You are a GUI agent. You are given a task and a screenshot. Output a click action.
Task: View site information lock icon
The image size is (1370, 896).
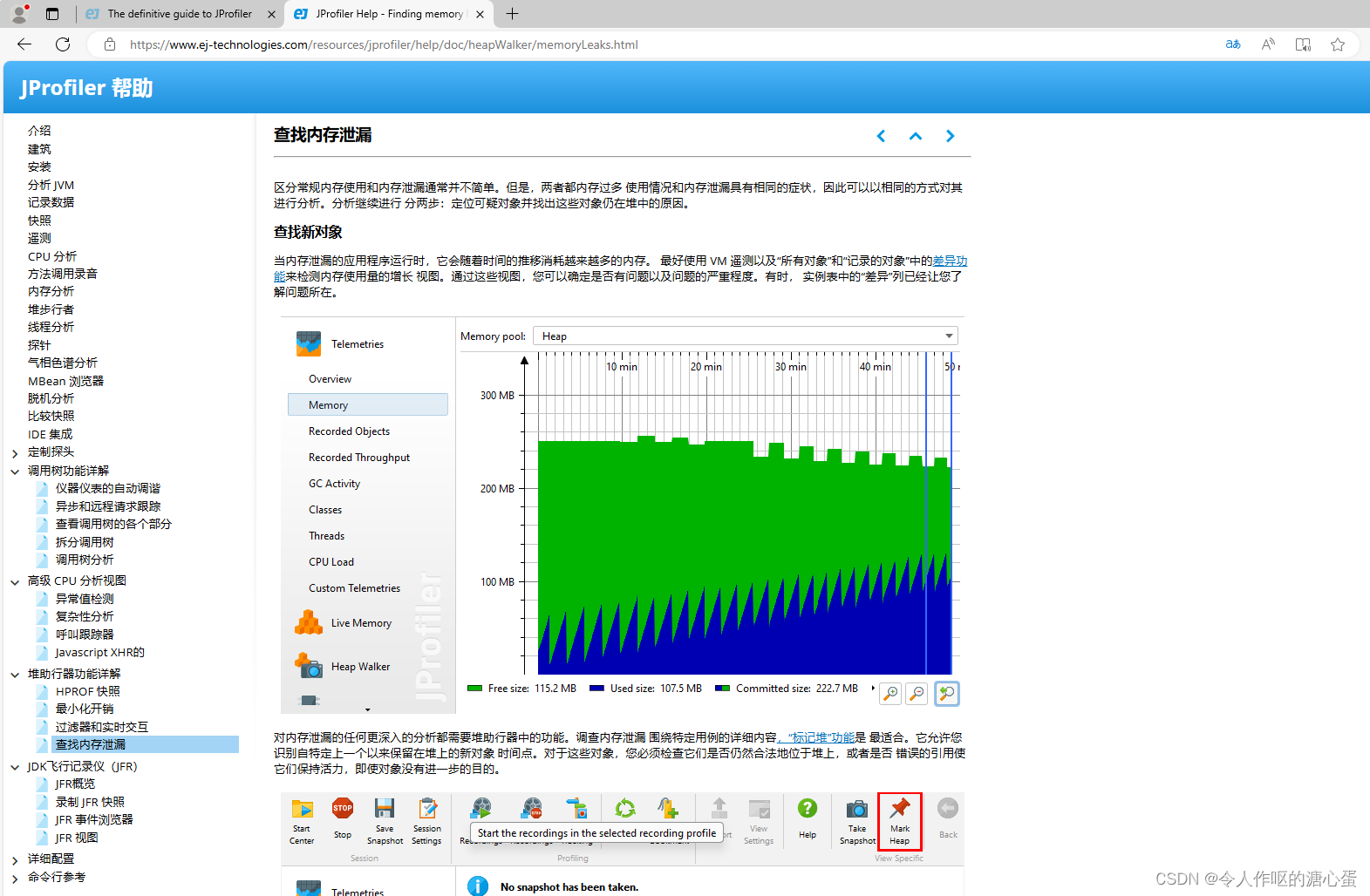click(x=110, y=44)
